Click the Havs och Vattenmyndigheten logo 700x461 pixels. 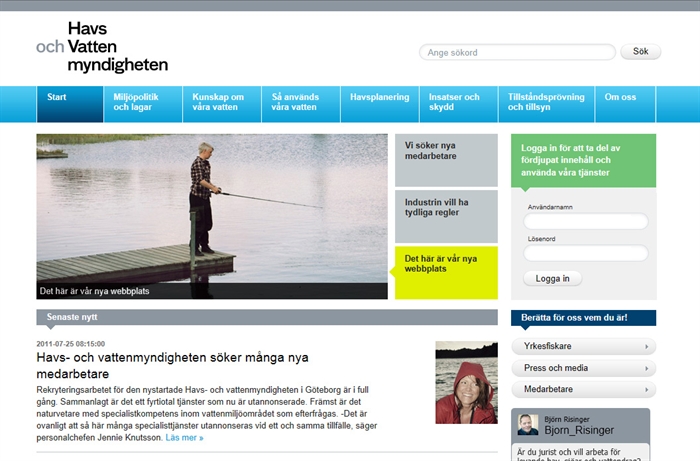coord(102,47)
